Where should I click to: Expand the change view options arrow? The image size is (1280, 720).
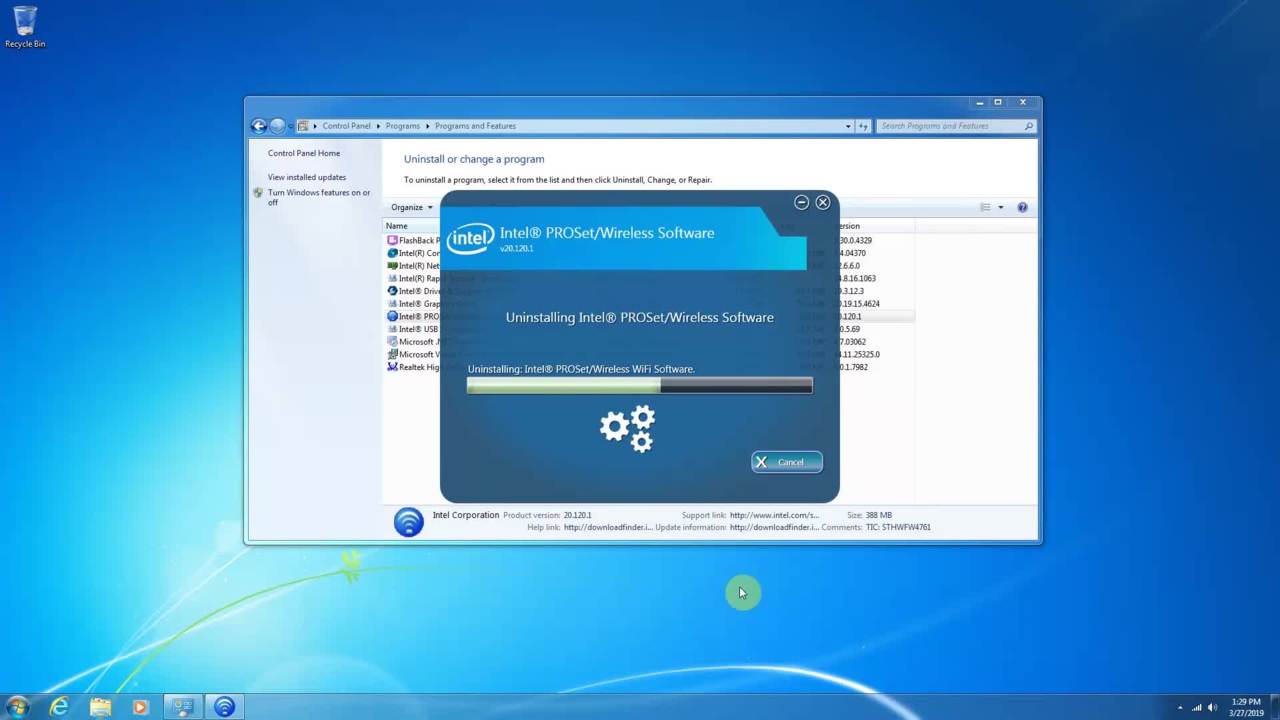(x=1000, y=207)
